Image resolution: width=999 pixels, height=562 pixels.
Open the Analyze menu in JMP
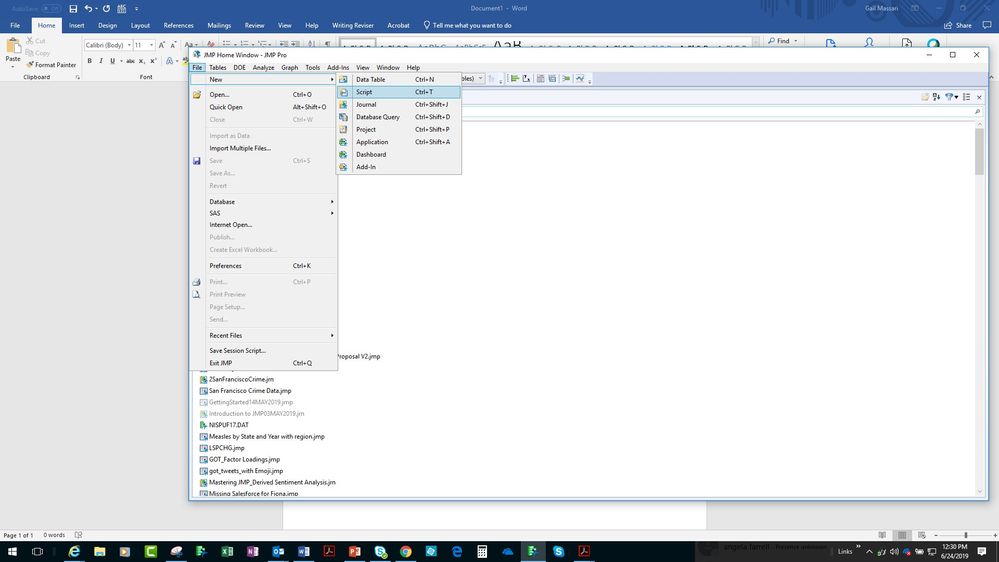pos(263,68)
